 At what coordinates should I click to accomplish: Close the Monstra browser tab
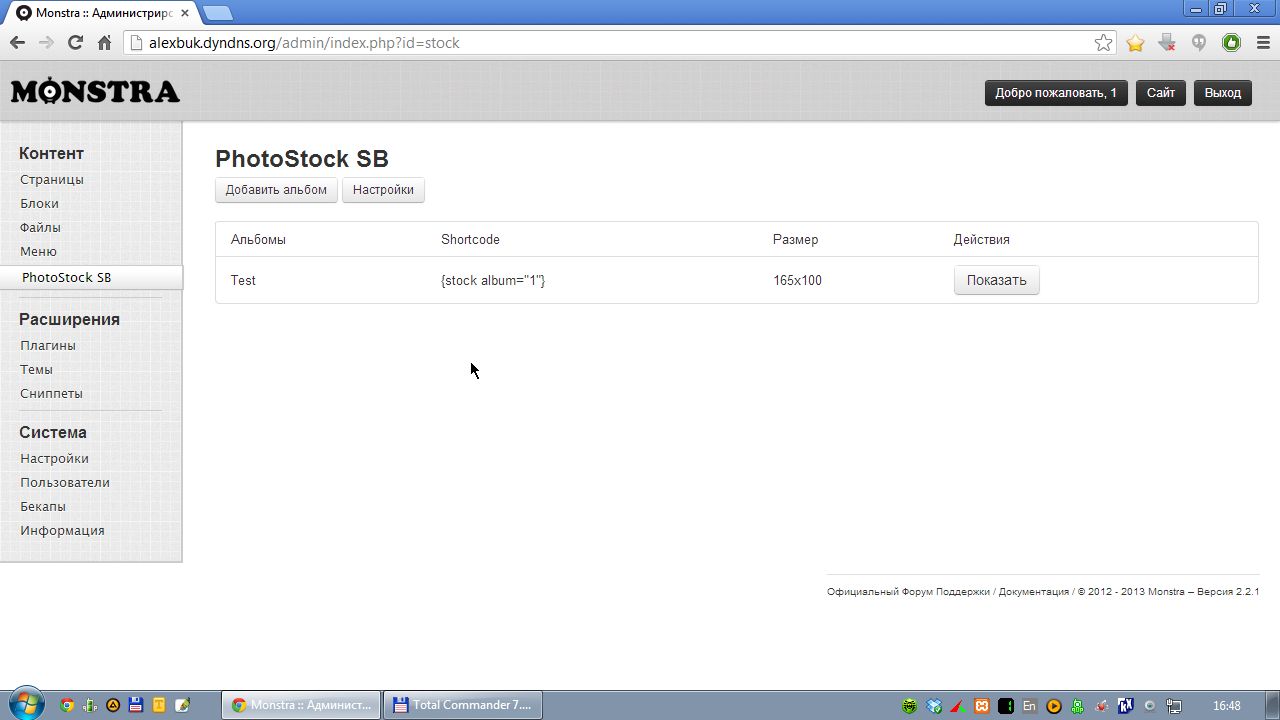[x=185, y=13]
